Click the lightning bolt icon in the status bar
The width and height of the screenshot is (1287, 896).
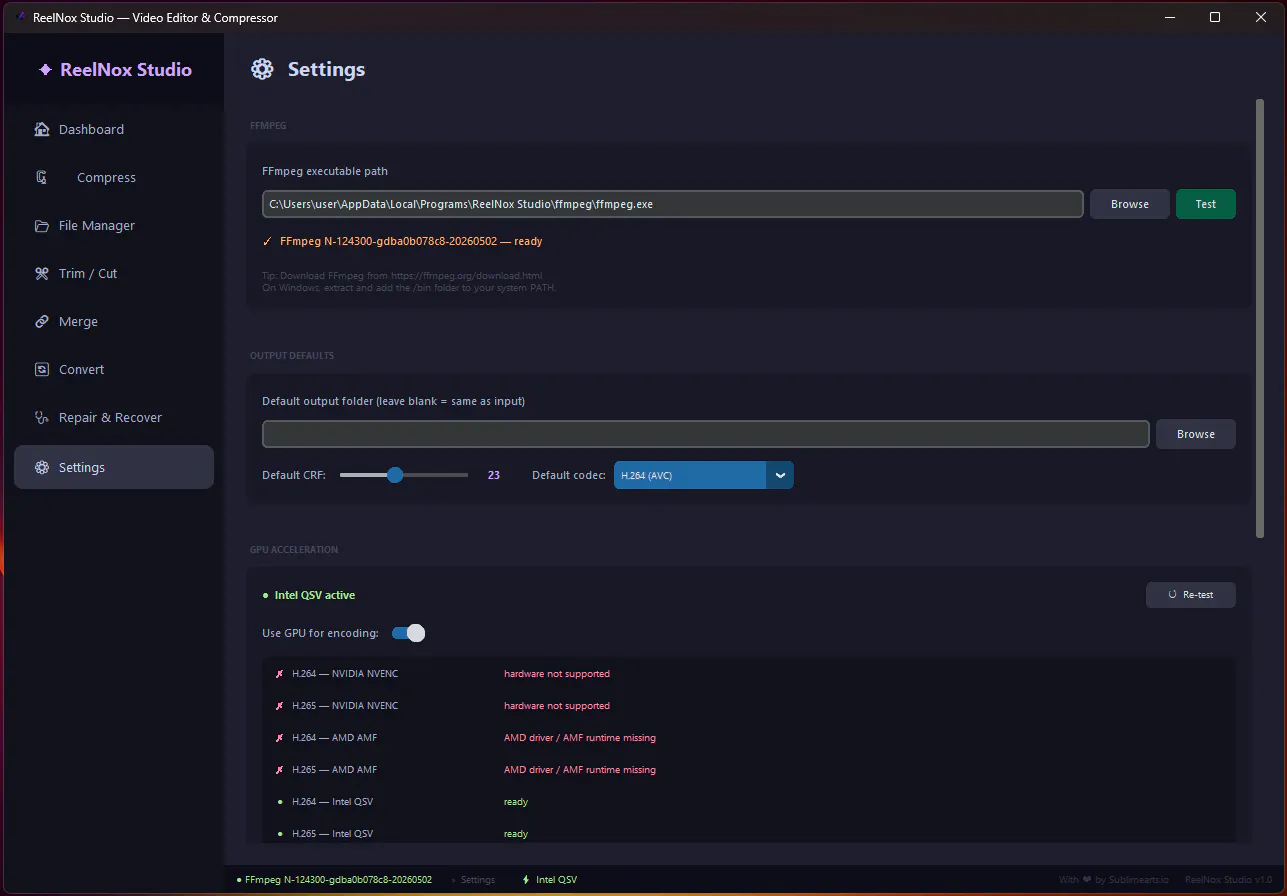point(525,880)
